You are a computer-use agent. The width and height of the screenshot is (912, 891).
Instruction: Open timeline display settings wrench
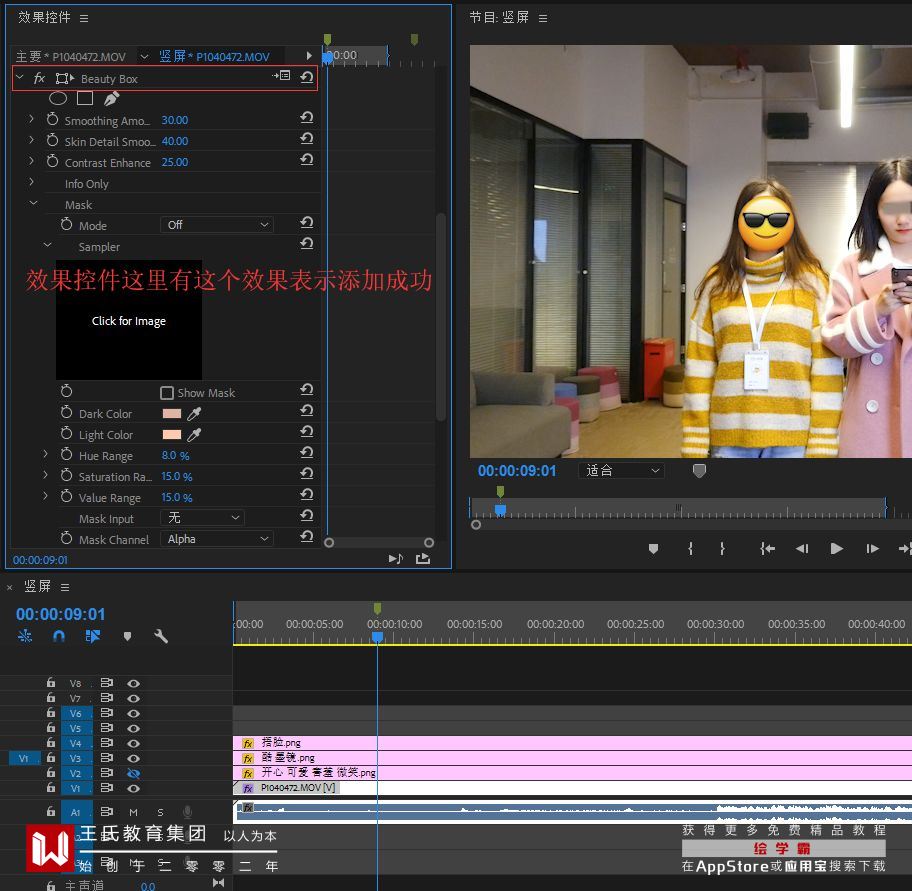click(x=161, y=636)
